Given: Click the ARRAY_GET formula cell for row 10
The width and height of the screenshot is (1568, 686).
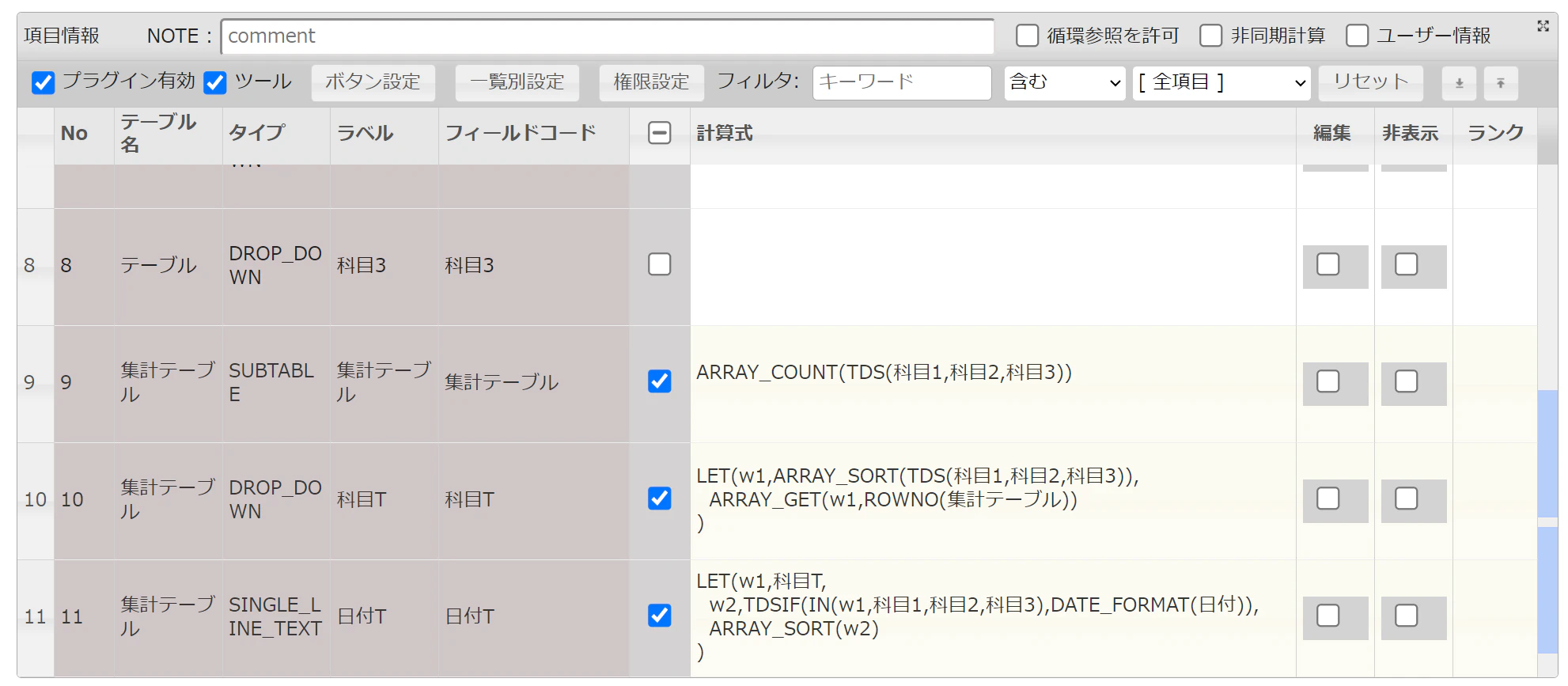Looking at the screenshot, I should (993, 501).
